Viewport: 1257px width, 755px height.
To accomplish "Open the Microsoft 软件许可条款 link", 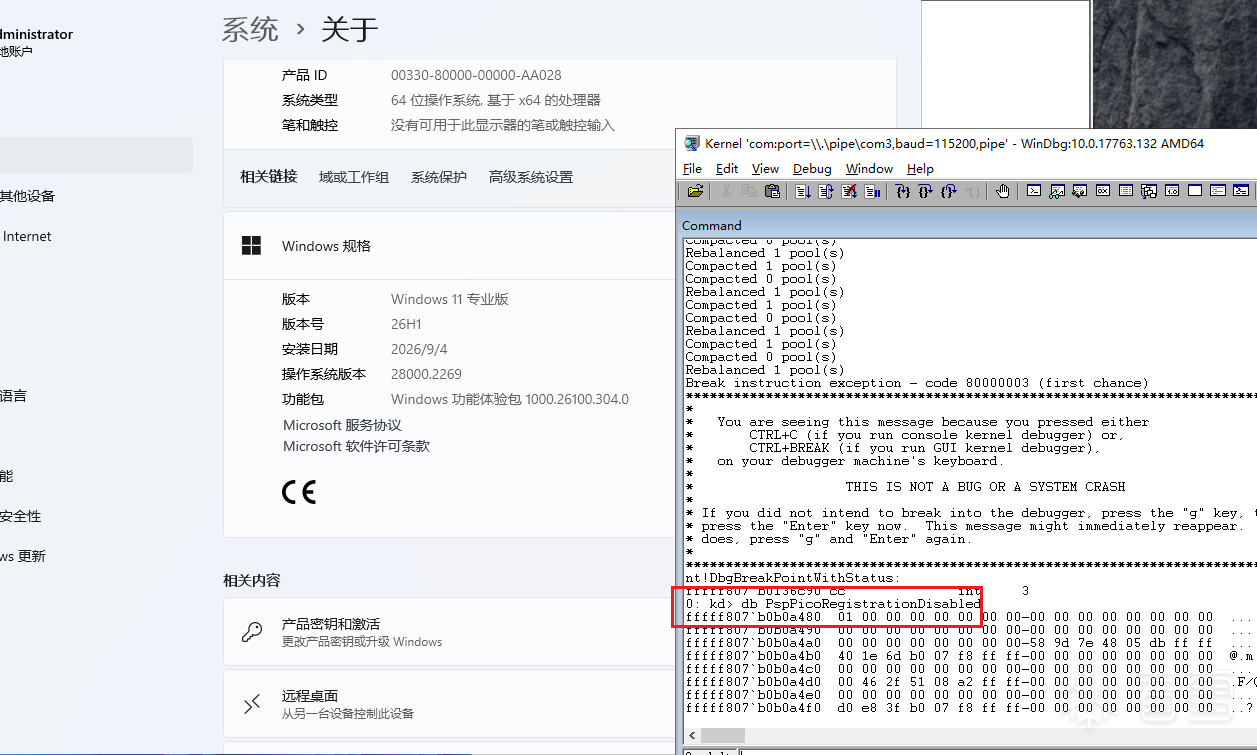I will click(x=356, y=446).
